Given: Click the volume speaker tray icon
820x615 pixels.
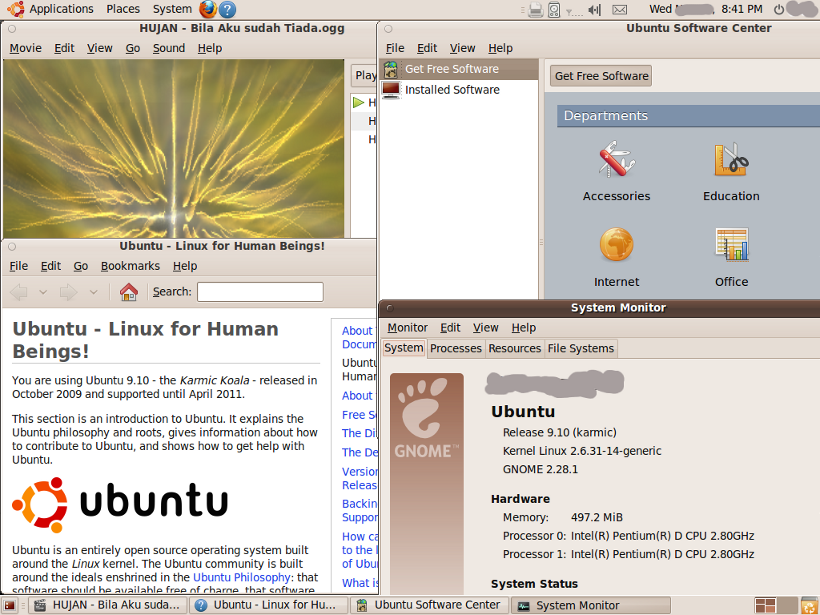Looking at the screenshot, I should pos(594,9).
